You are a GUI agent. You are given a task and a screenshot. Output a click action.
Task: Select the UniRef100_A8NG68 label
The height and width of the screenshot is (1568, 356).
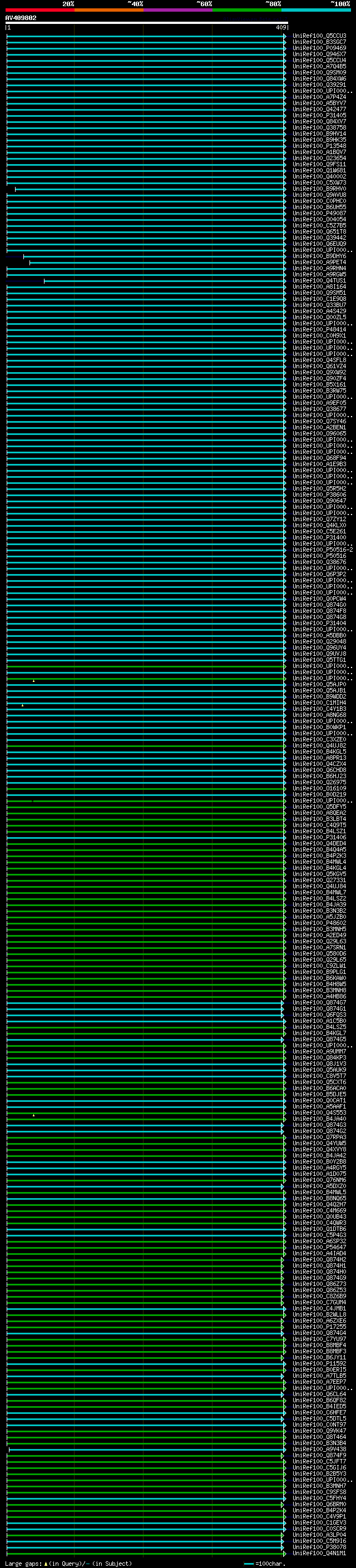pyautogui.click(x=319, y=715)
